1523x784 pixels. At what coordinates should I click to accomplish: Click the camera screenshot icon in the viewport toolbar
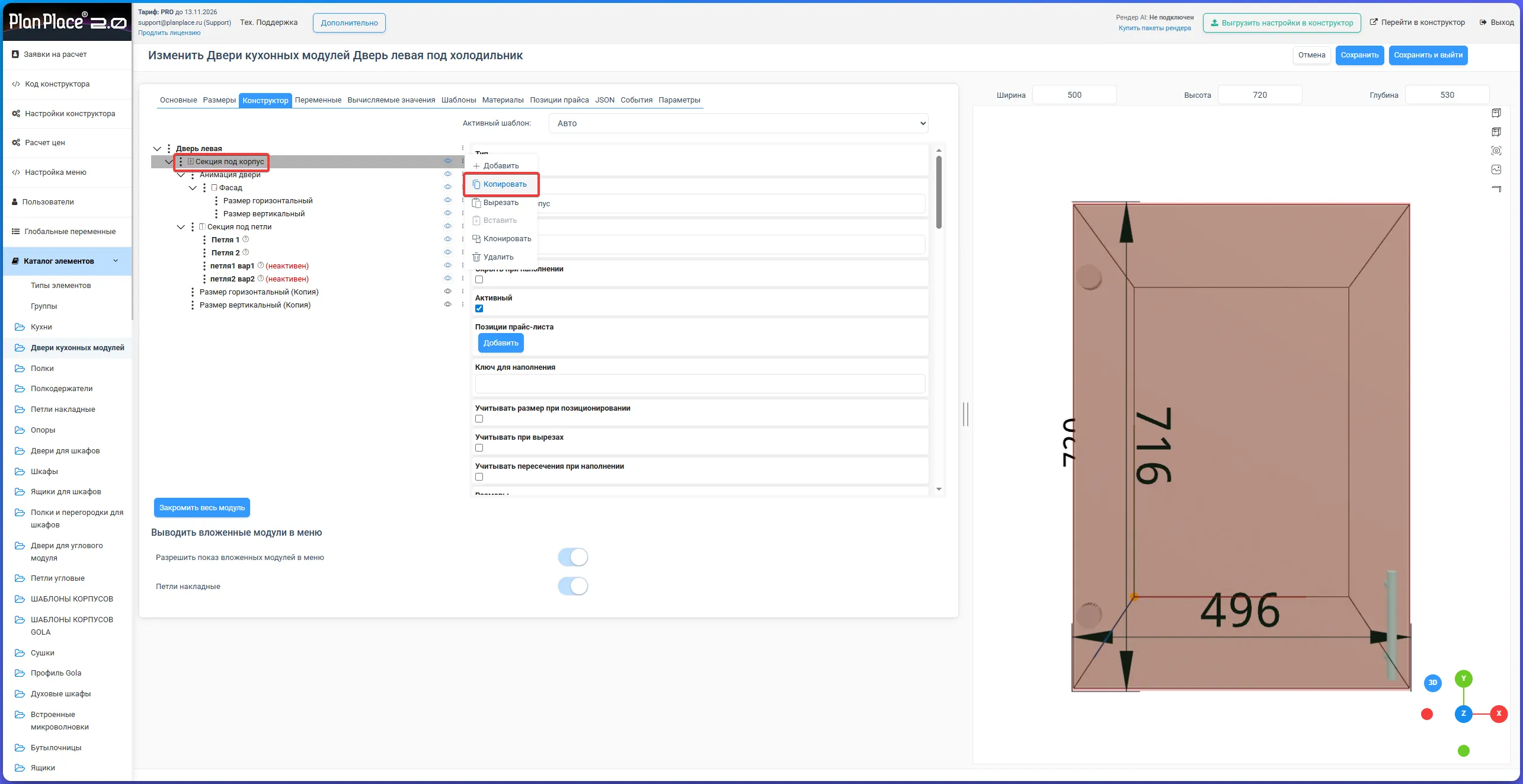tap(1496, 151)
